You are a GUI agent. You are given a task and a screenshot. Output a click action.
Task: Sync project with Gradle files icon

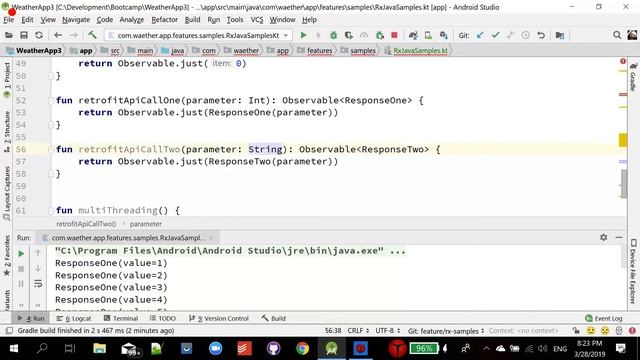click(x=413, y=36)
